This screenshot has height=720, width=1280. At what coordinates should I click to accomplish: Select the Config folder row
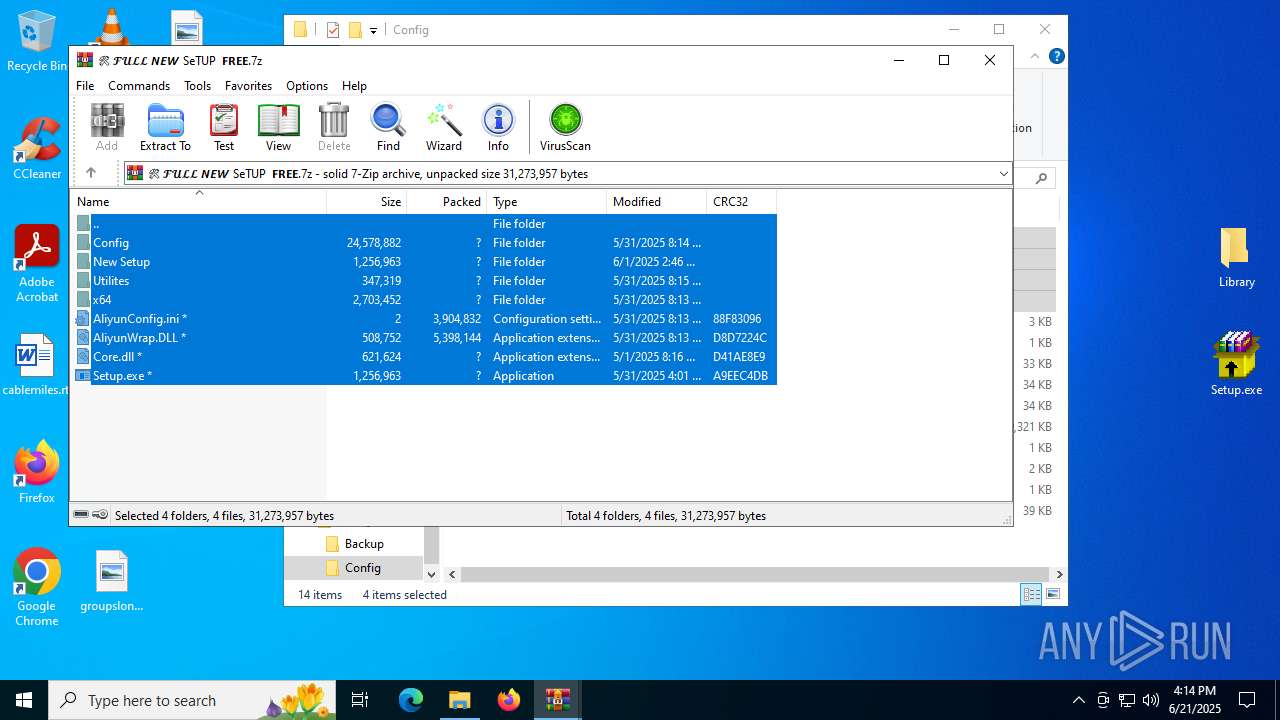click(x=424, y=243)
